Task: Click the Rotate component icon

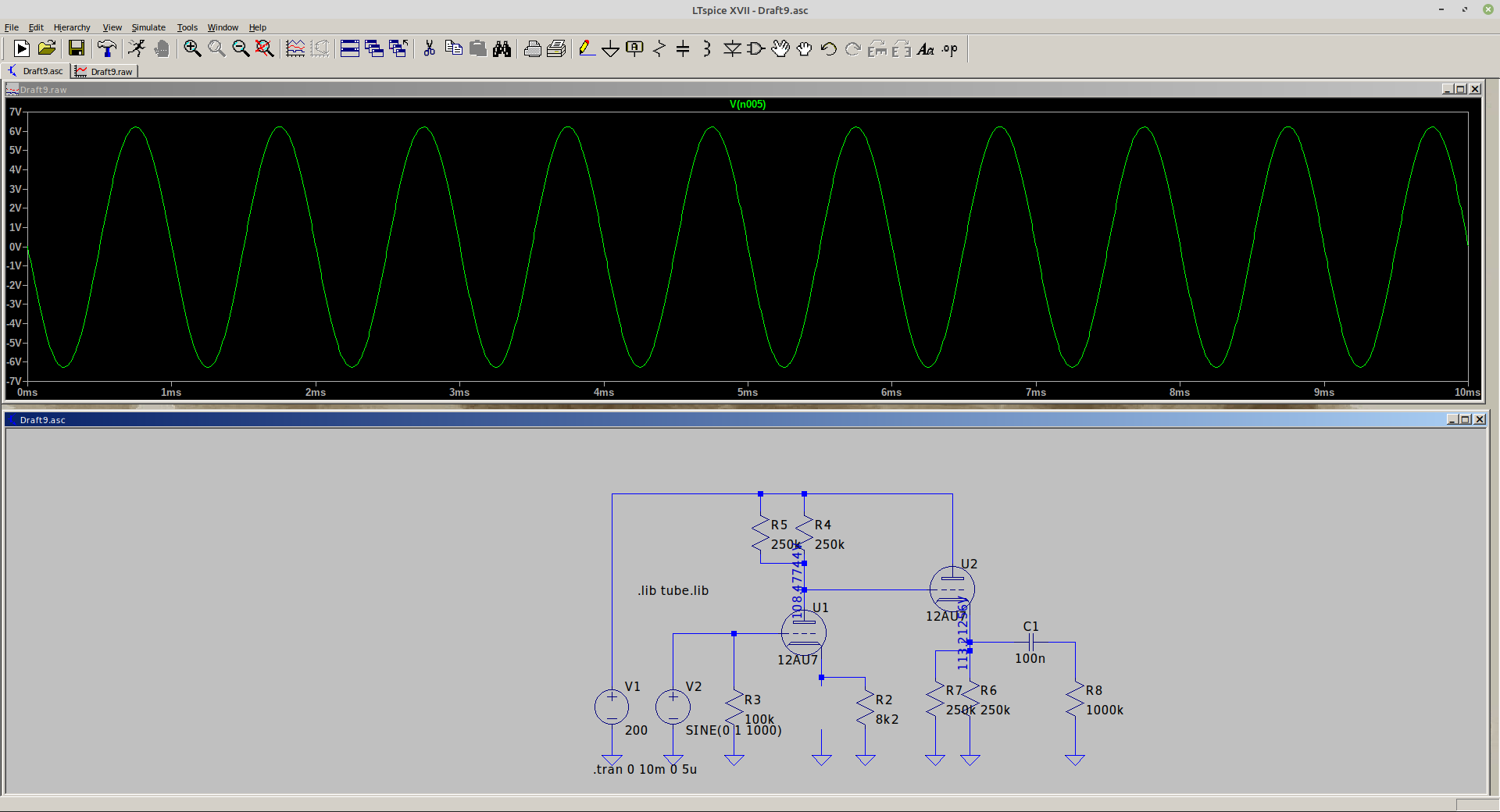Action: pos(877,48)
